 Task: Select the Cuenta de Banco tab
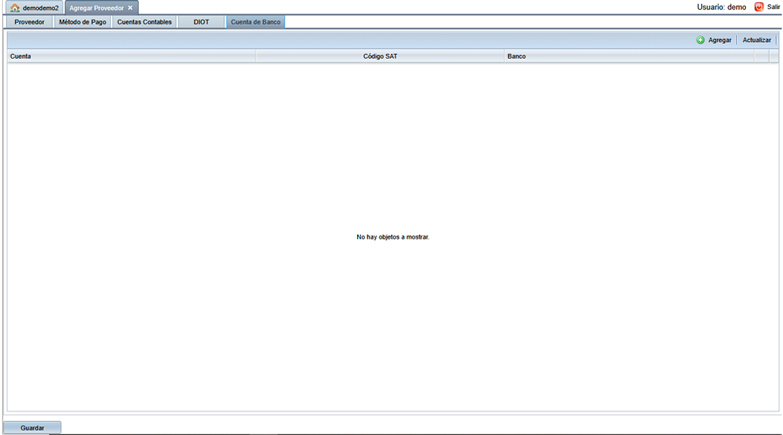[x=255, y=22]
